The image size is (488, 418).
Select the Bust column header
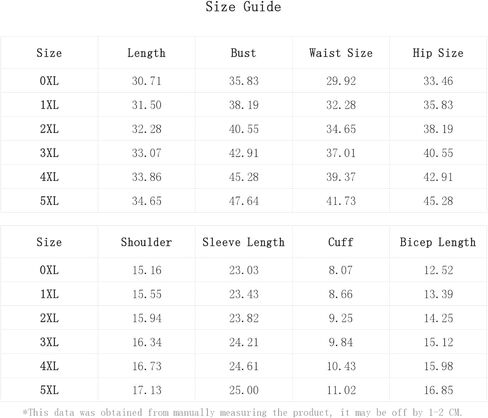pos(243,53)
